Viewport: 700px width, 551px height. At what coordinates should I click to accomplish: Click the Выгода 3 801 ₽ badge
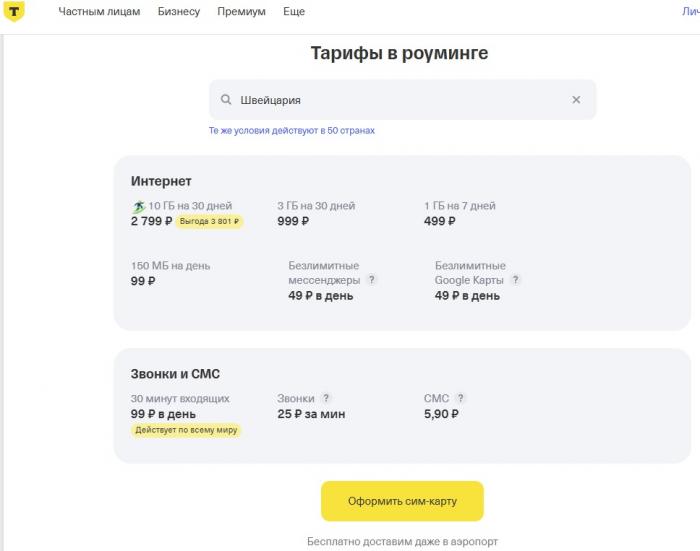coord(209,221)
